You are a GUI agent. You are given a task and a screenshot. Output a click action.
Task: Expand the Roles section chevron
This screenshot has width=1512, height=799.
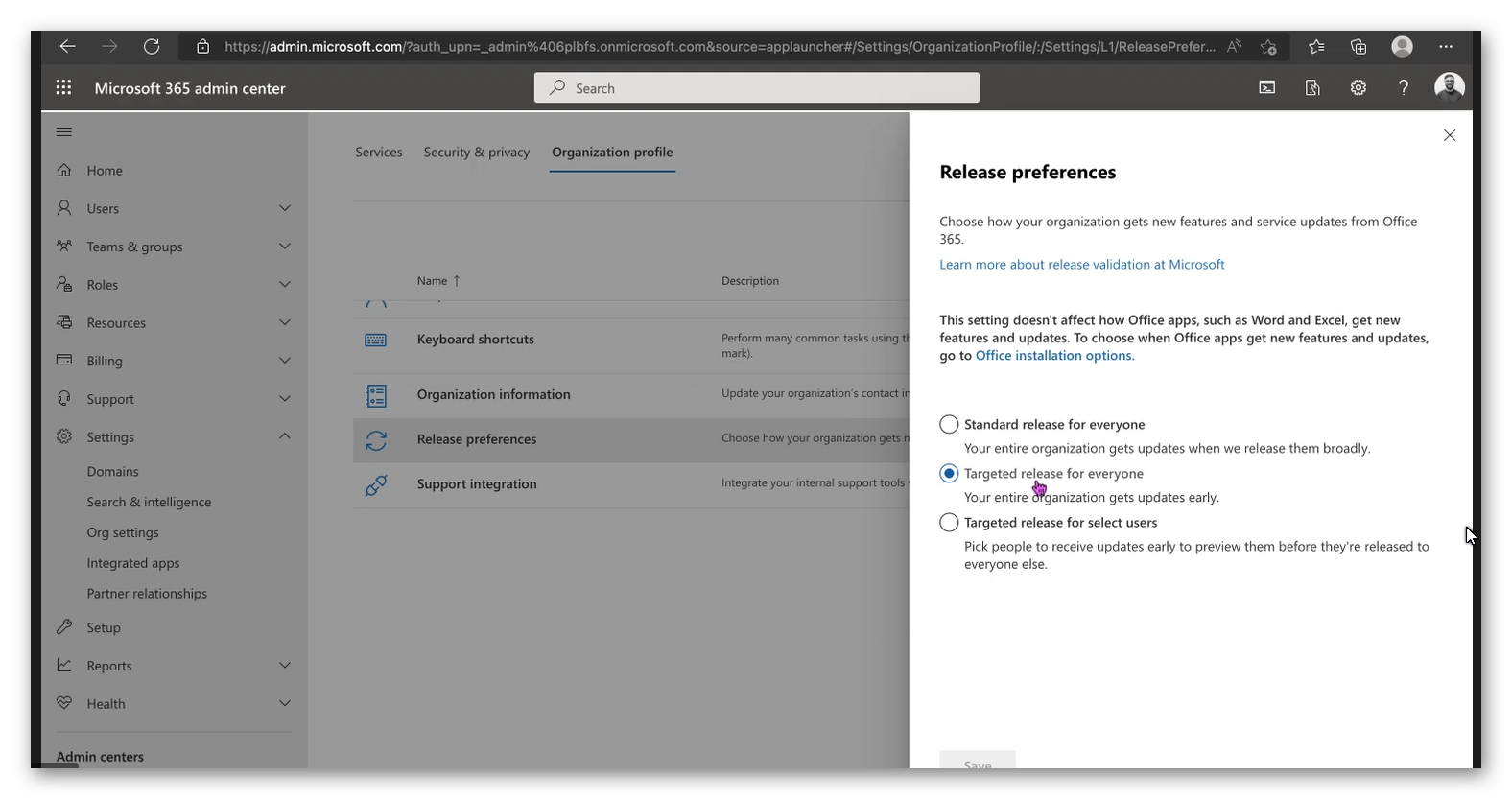tap(285, 284)
